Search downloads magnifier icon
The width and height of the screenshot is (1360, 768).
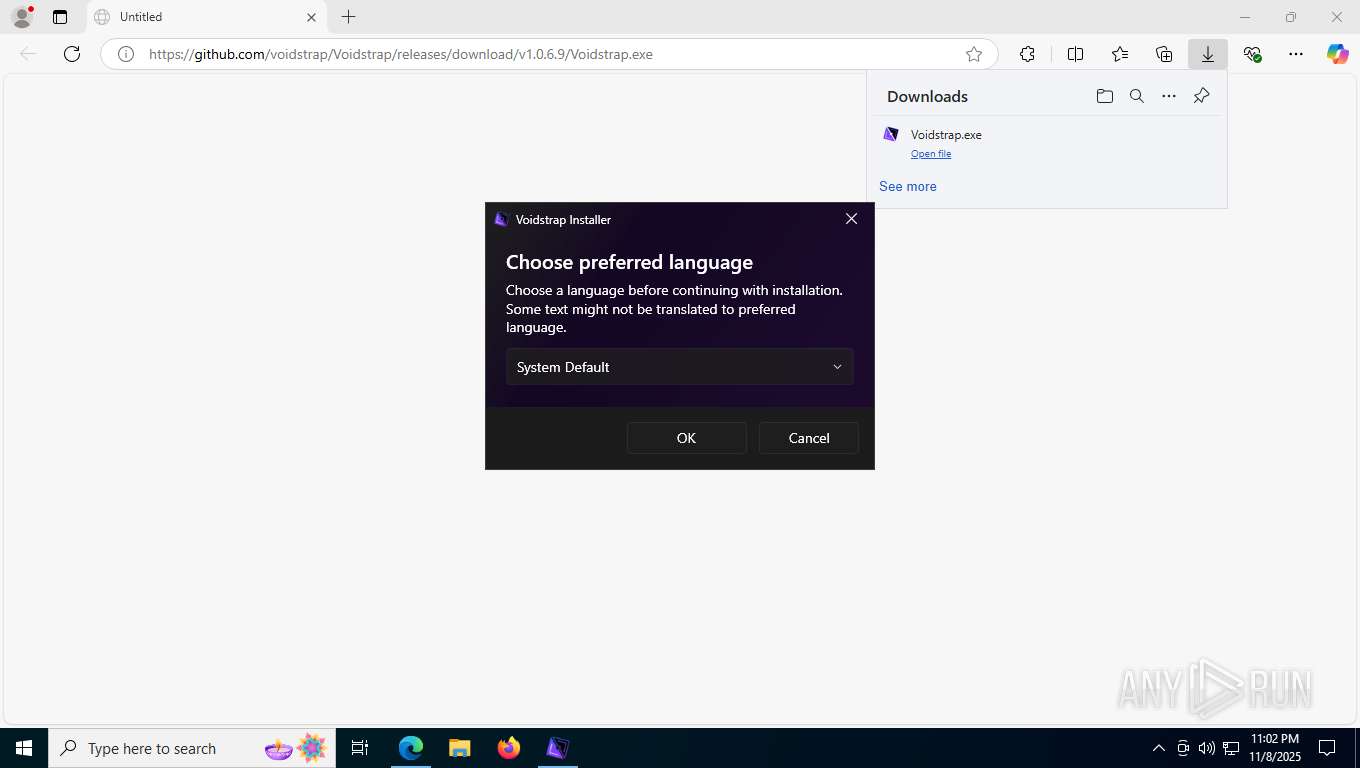[1137, 96]
